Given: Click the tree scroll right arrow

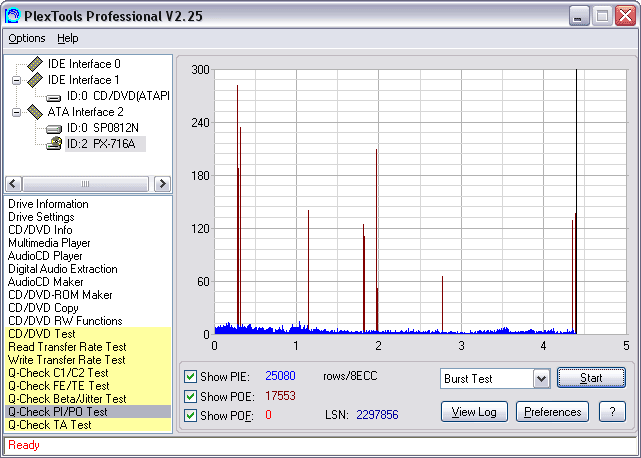Looking at the screenshot, I should point(162,184).
